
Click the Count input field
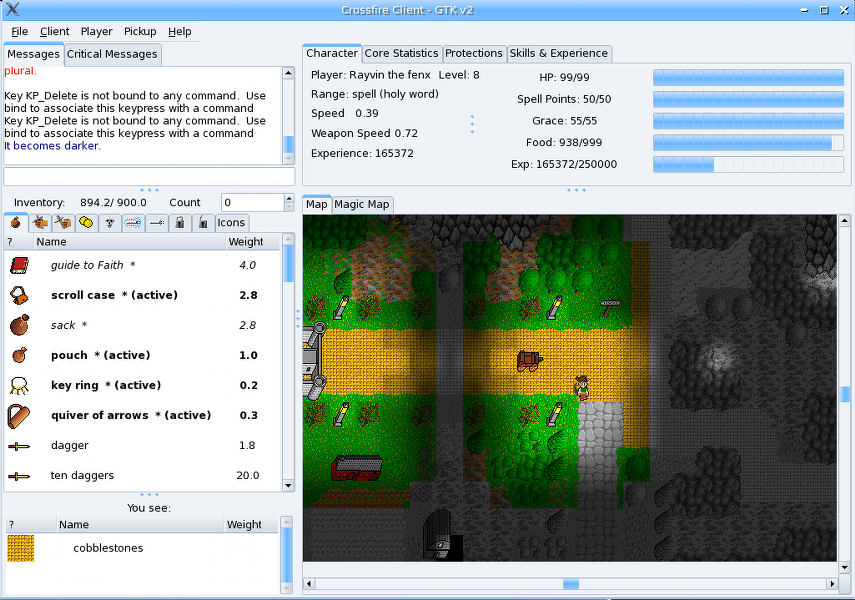coord(250,203)
